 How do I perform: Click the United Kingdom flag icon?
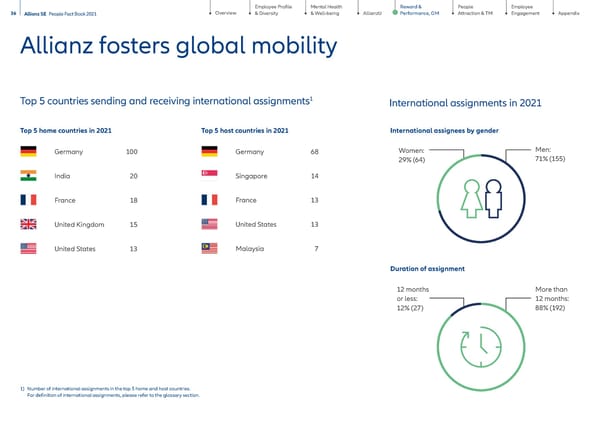pyautogui.click(x=28, y=224)
